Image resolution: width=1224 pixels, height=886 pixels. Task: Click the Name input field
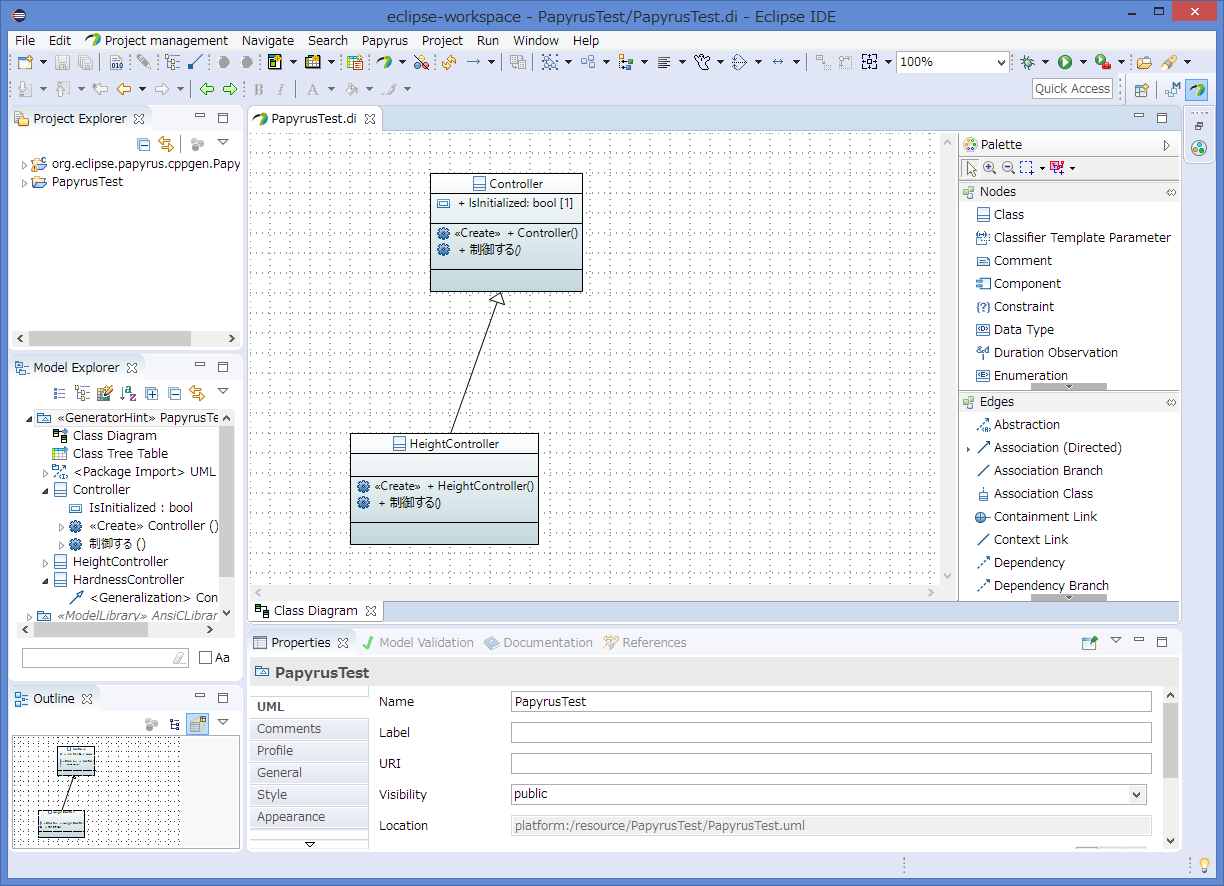(x=830, y=702)
